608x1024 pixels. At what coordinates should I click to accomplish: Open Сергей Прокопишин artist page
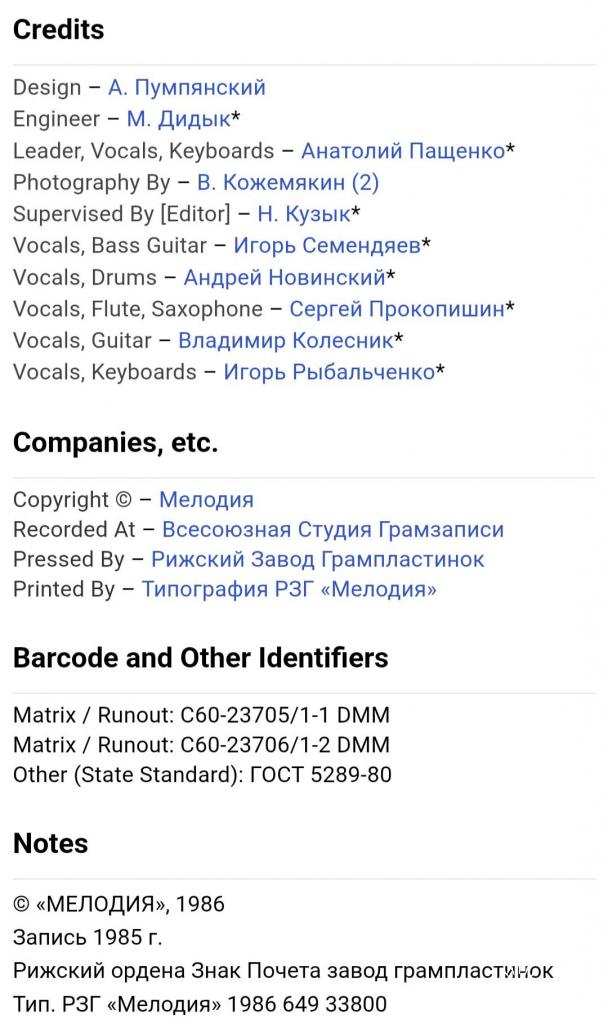click(397, 309)
